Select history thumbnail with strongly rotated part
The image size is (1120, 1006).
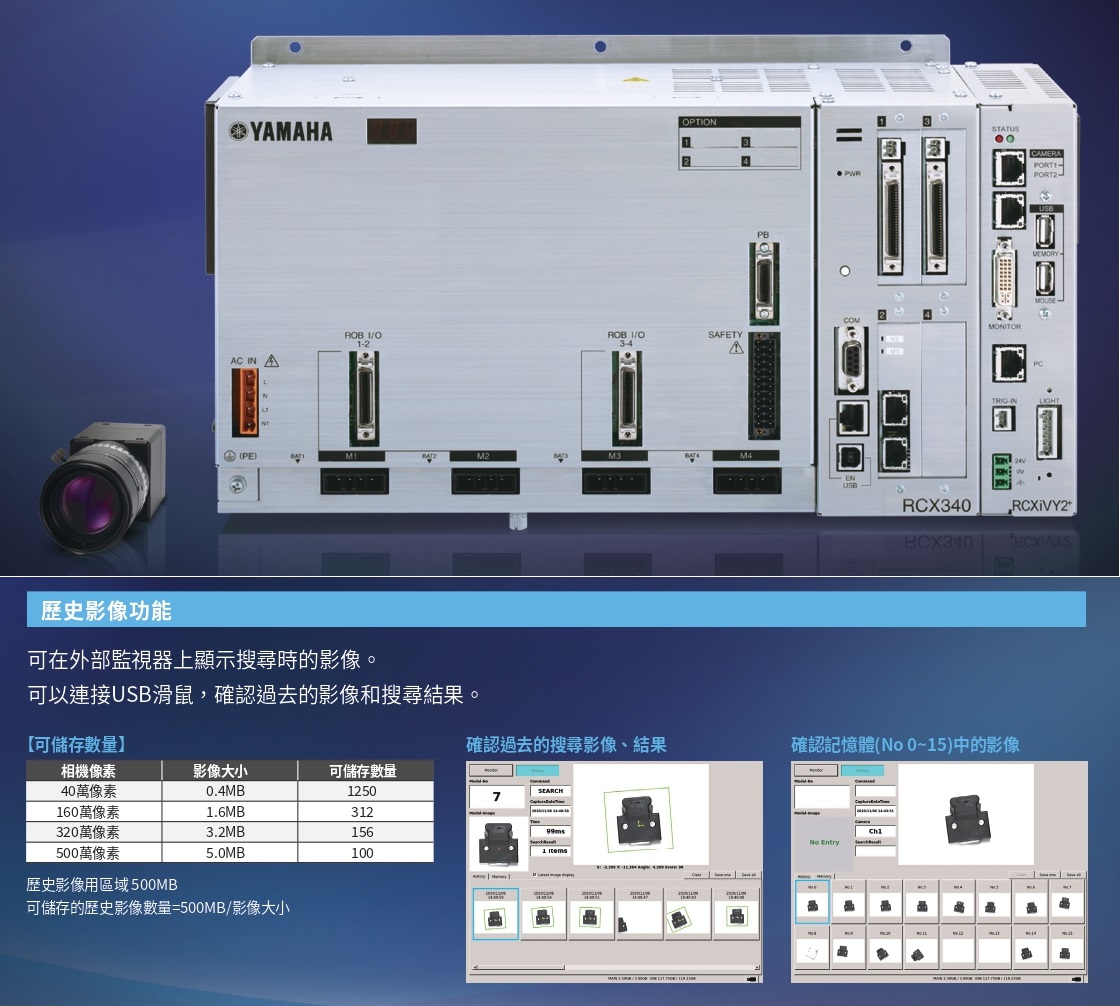(x=688, y=914)
